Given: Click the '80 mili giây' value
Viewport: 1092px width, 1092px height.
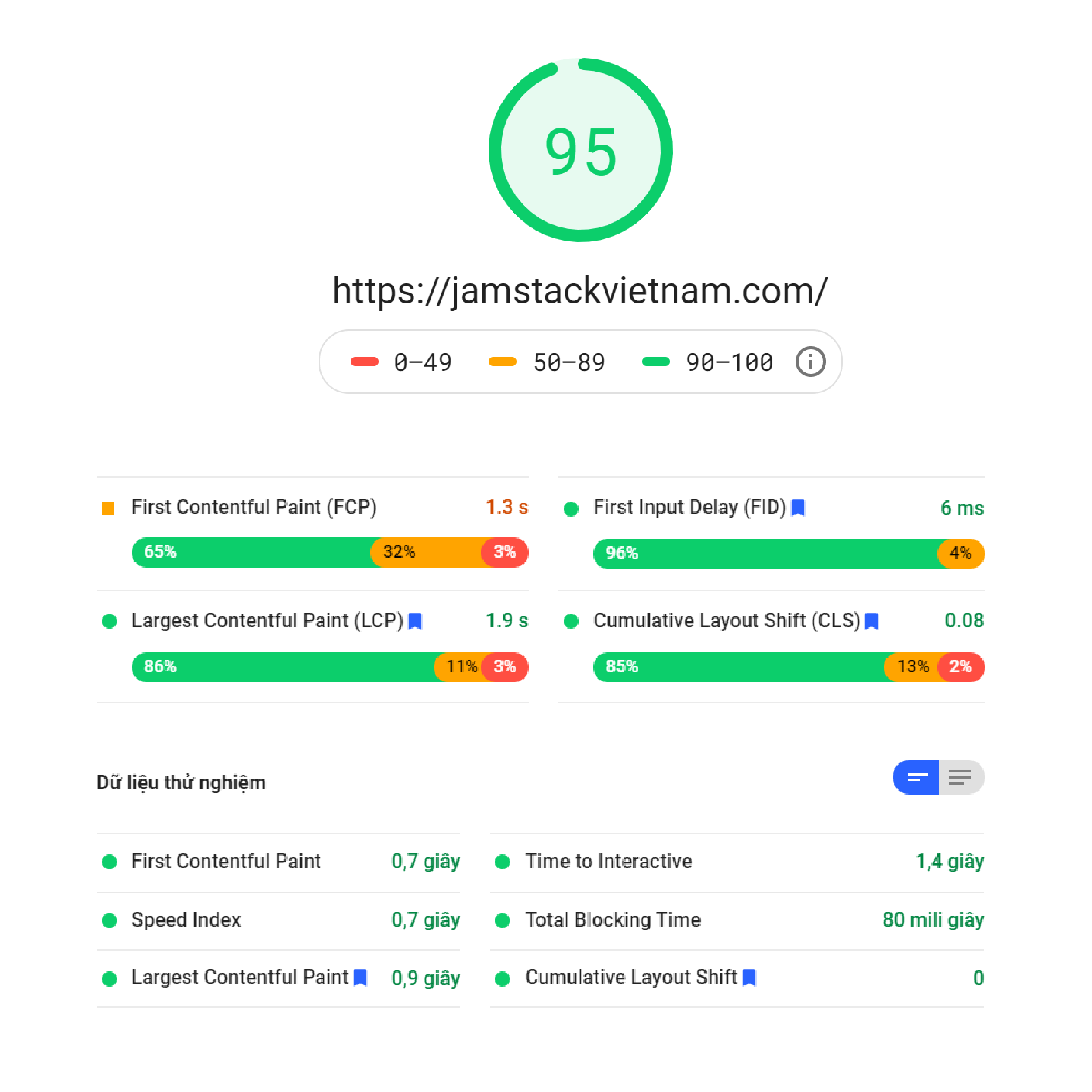Looking at the screenshot, I should click(x=933, y=920).
